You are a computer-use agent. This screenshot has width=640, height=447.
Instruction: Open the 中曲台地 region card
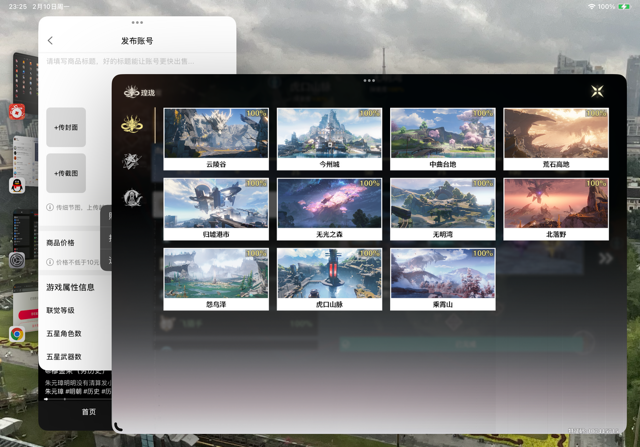(x=443, y=139)
